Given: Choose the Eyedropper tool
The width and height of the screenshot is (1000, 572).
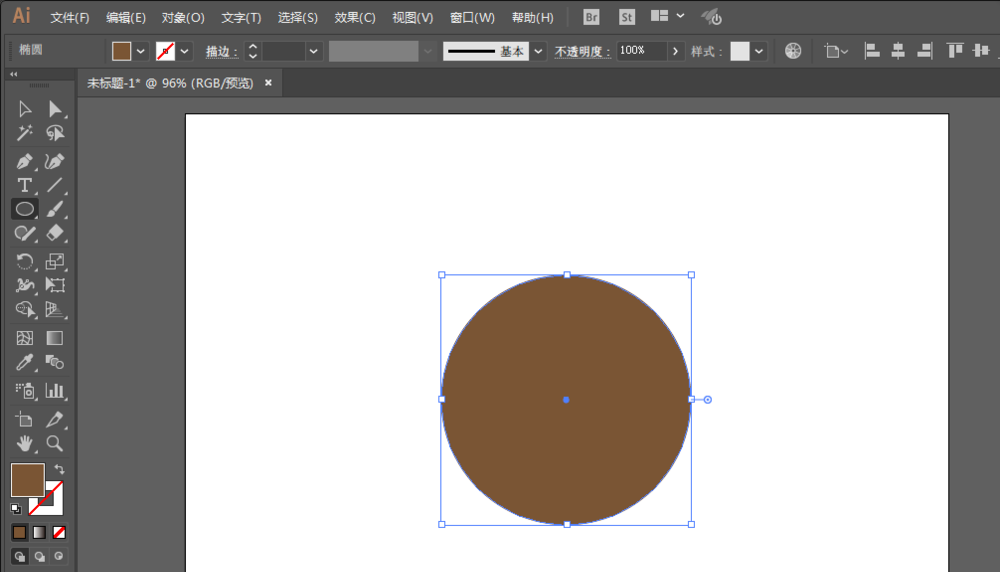Looking at the screenshot, I should [24, 362].
